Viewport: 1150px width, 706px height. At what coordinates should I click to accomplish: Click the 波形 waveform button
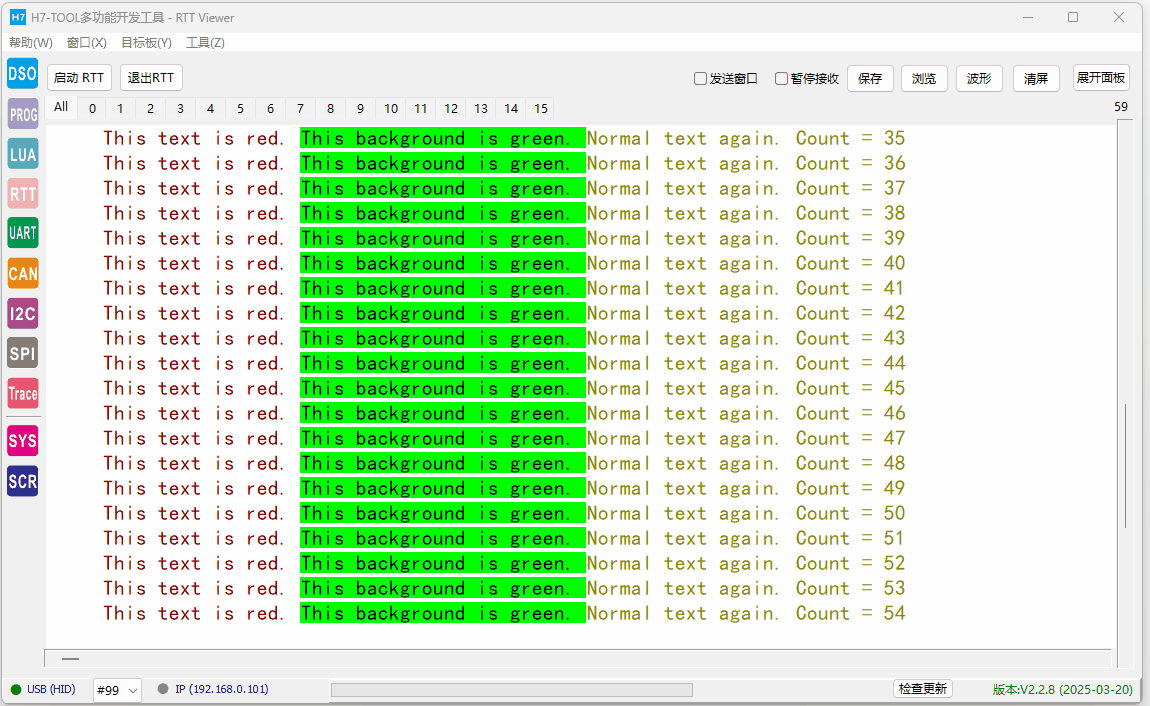coord(979,78)
